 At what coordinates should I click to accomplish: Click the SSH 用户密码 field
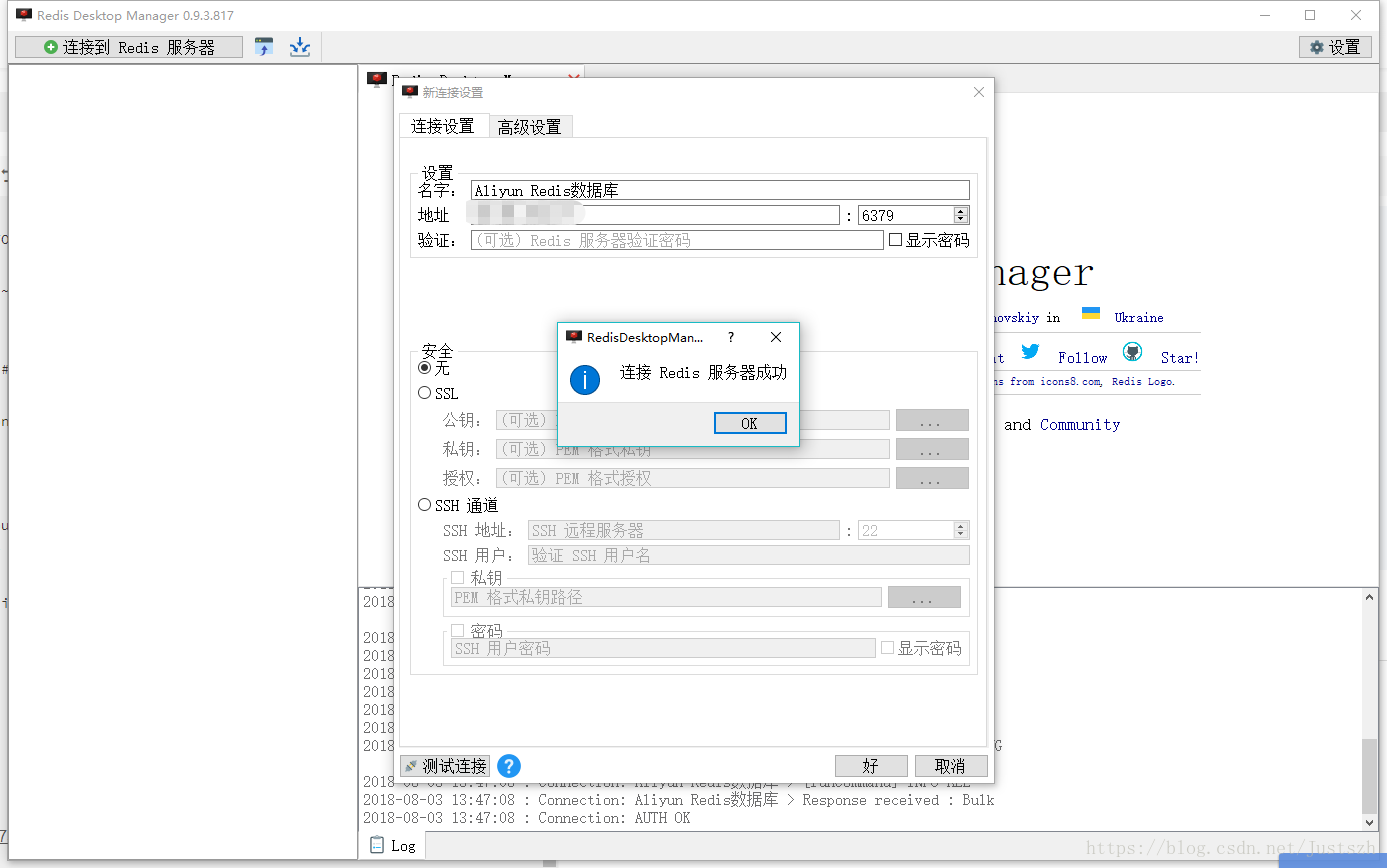(663, 648)
